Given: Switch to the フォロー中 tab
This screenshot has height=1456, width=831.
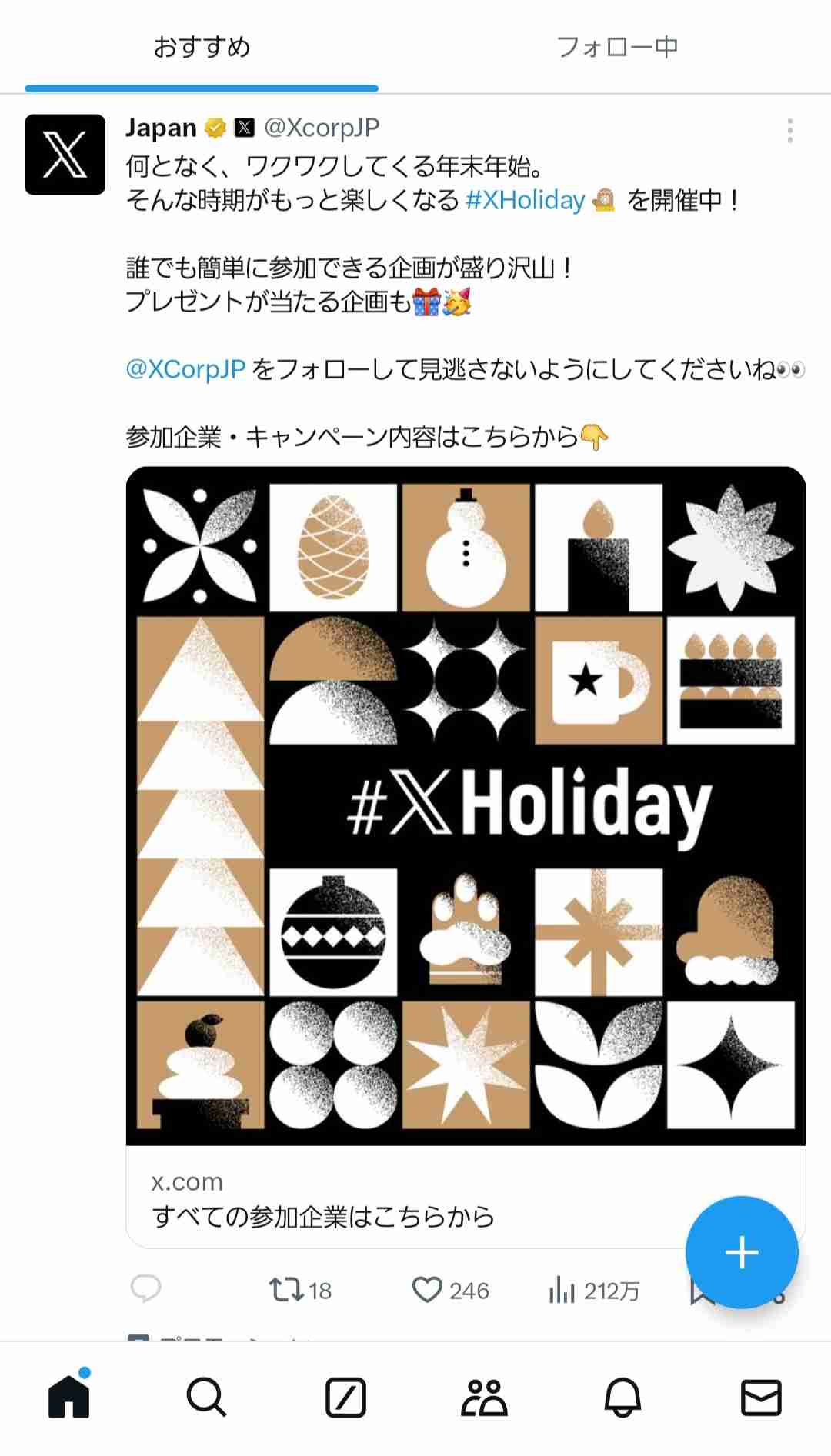Looking at the screenshot, I should [617, 47].
